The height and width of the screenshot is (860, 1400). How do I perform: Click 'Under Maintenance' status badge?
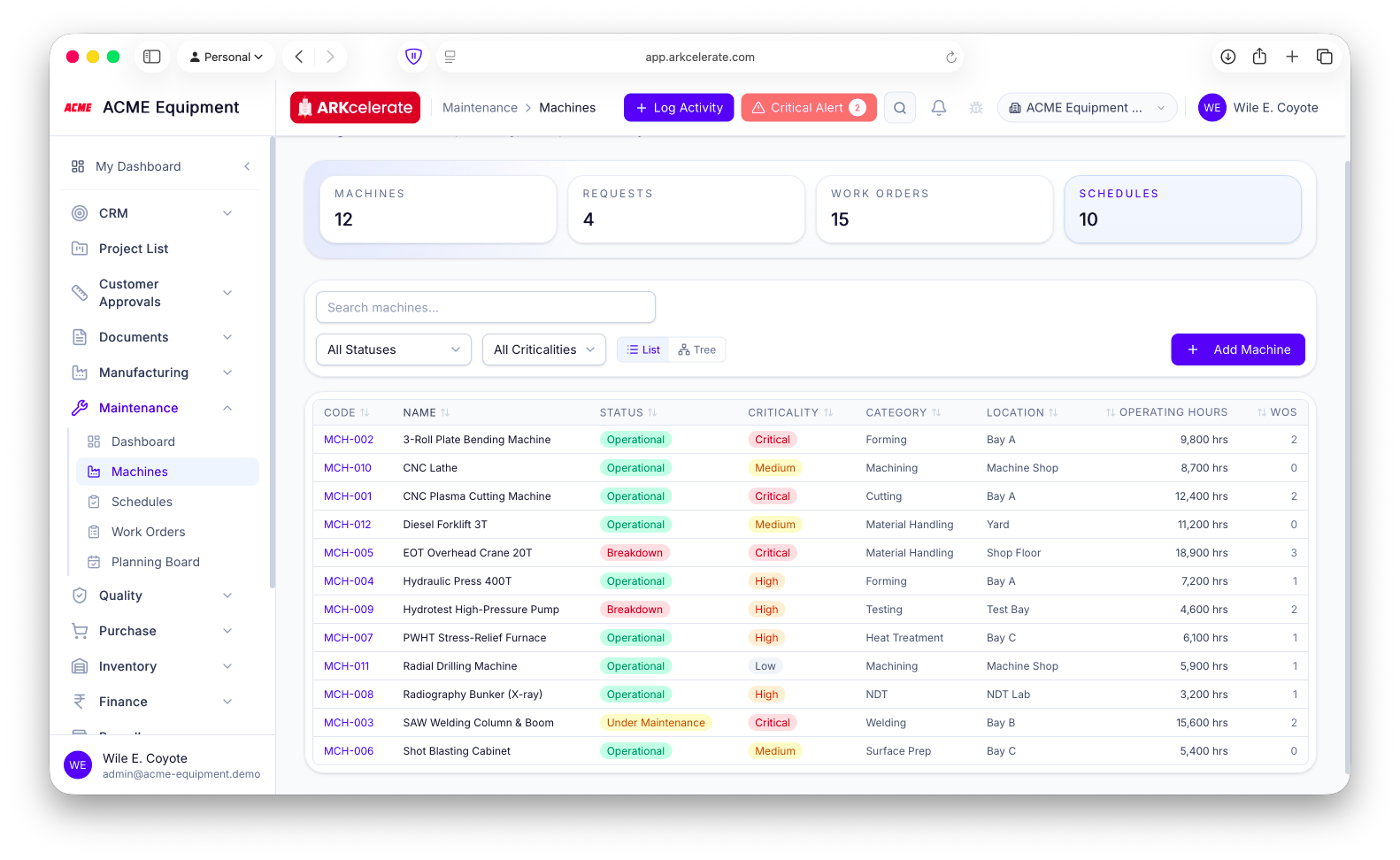tap(656, 723)
